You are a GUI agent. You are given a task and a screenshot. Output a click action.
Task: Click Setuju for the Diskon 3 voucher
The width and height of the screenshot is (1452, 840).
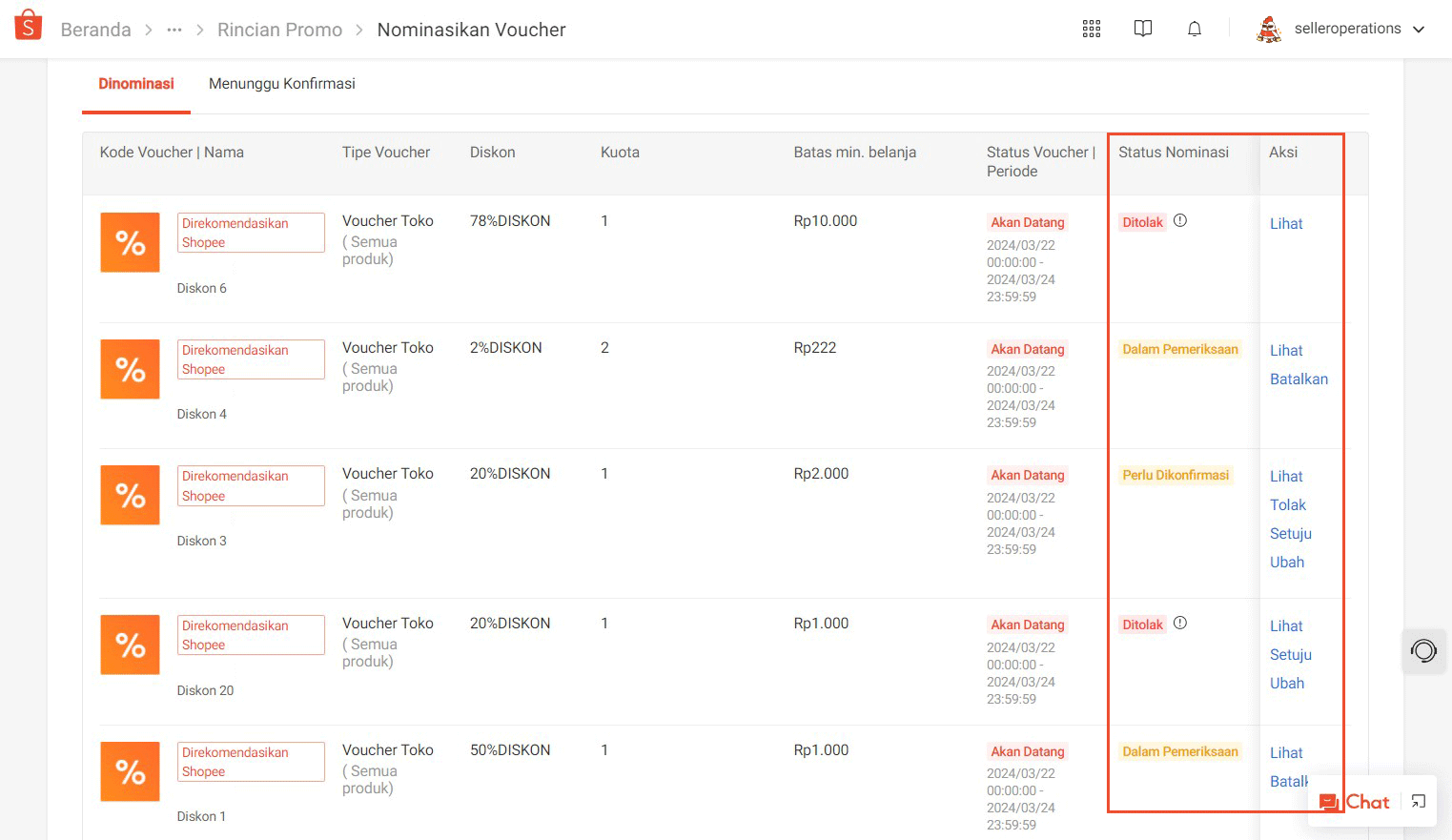[1290, 534]
